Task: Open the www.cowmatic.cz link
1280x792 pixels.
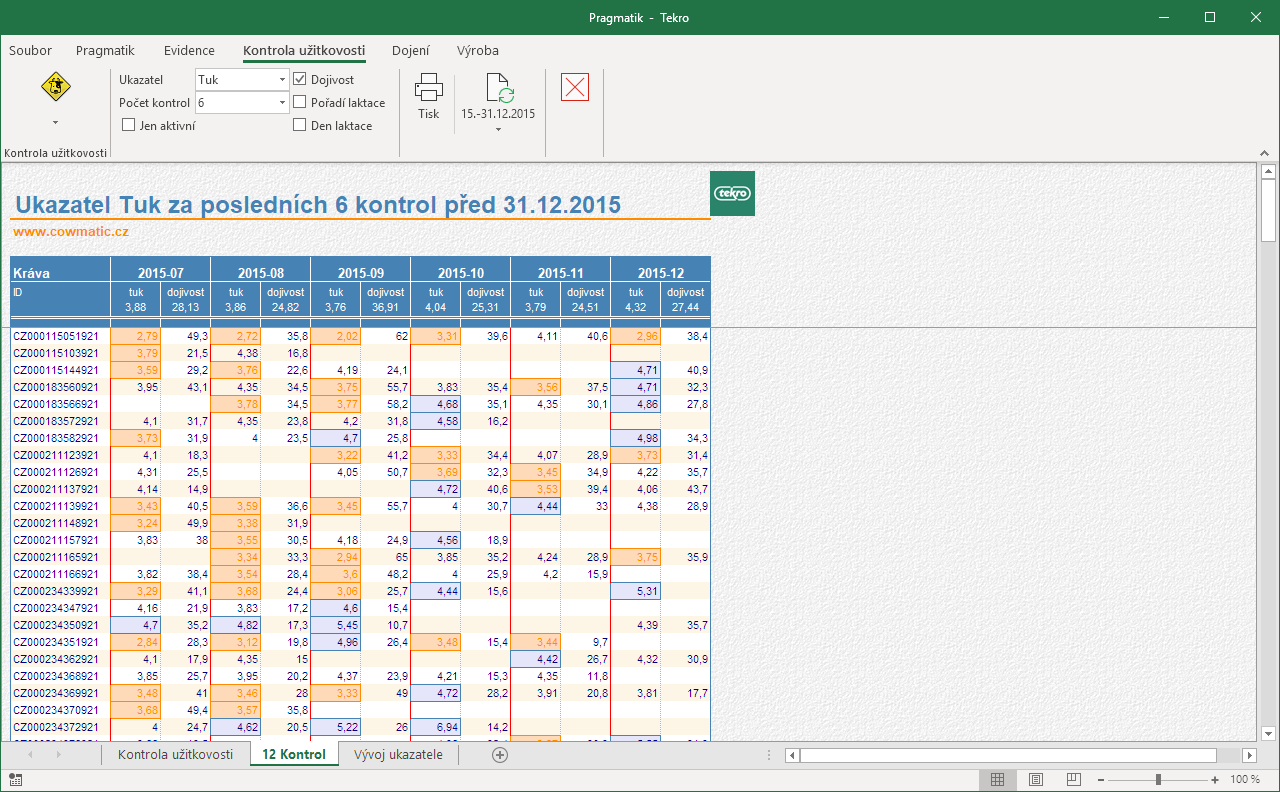Action: 71,232
